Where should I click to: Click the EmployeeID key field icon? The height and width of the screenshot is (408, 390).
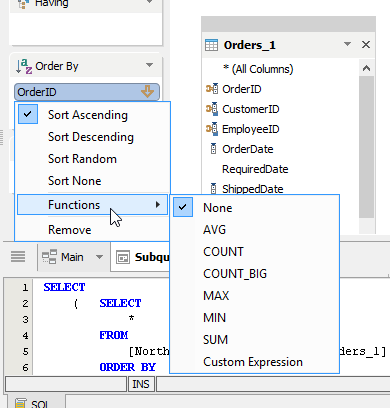coord(212,129)
